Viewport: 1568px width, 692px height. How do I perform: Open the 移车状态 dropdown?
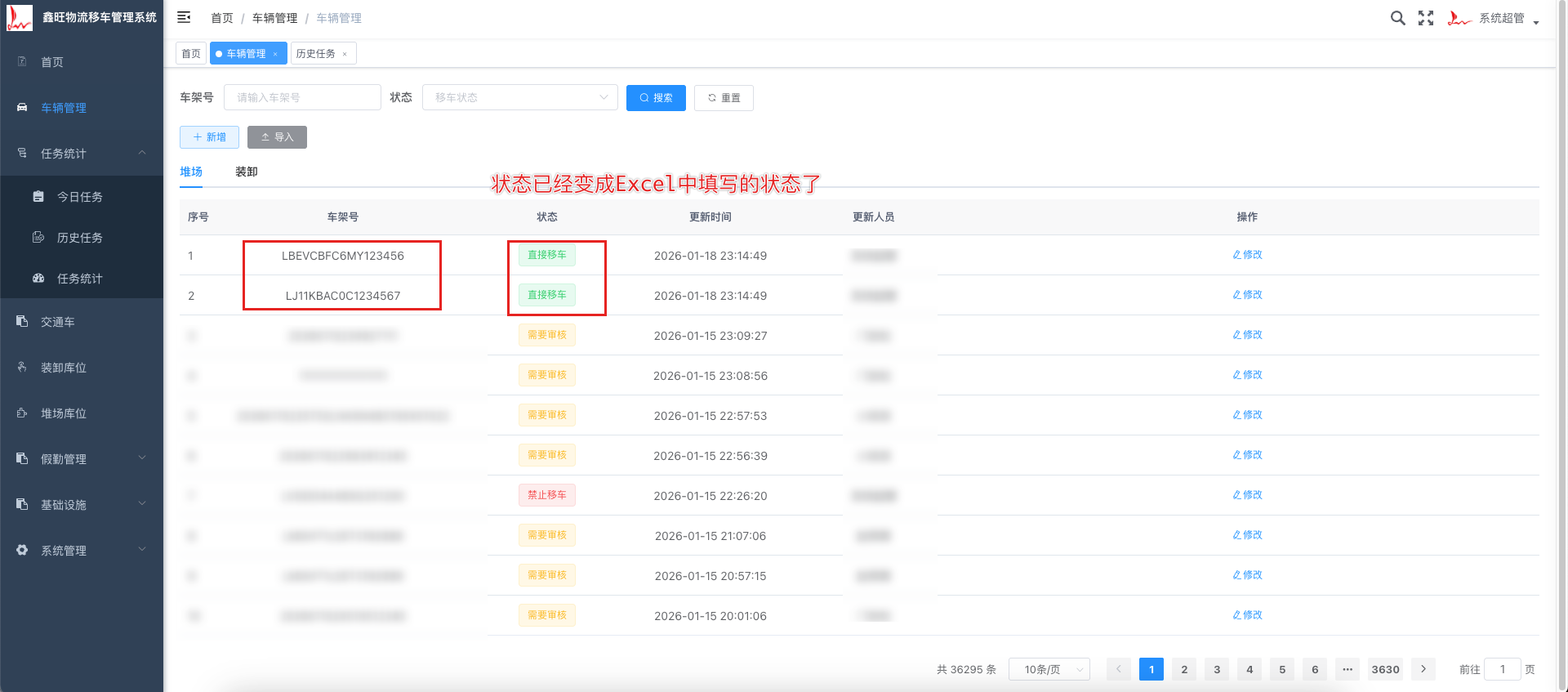pos(519,97)
